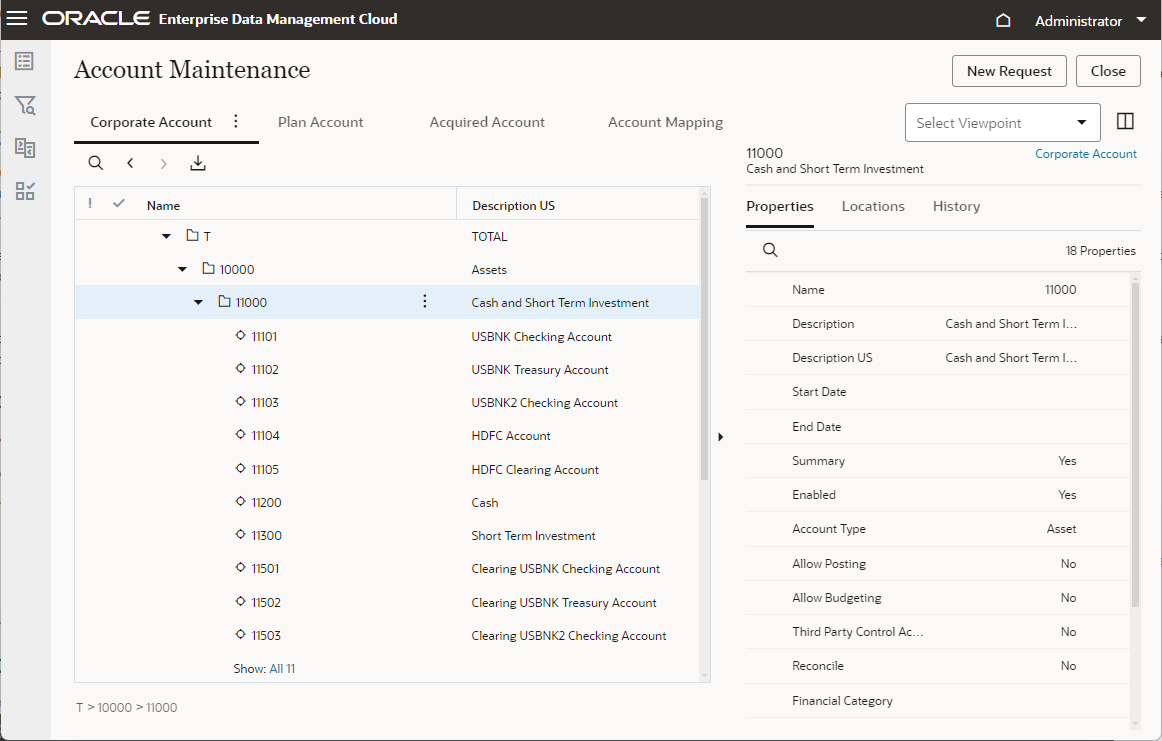Viewport: 1162px width, 741px height.
Task: Search nodes using tree magnifier icon
Action: point(96,163)
